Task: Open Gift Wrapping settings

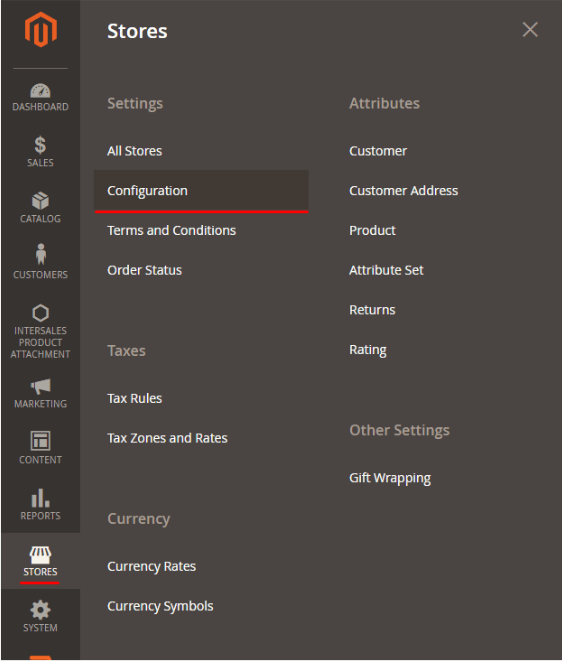Action: click(x=390, y=478)
